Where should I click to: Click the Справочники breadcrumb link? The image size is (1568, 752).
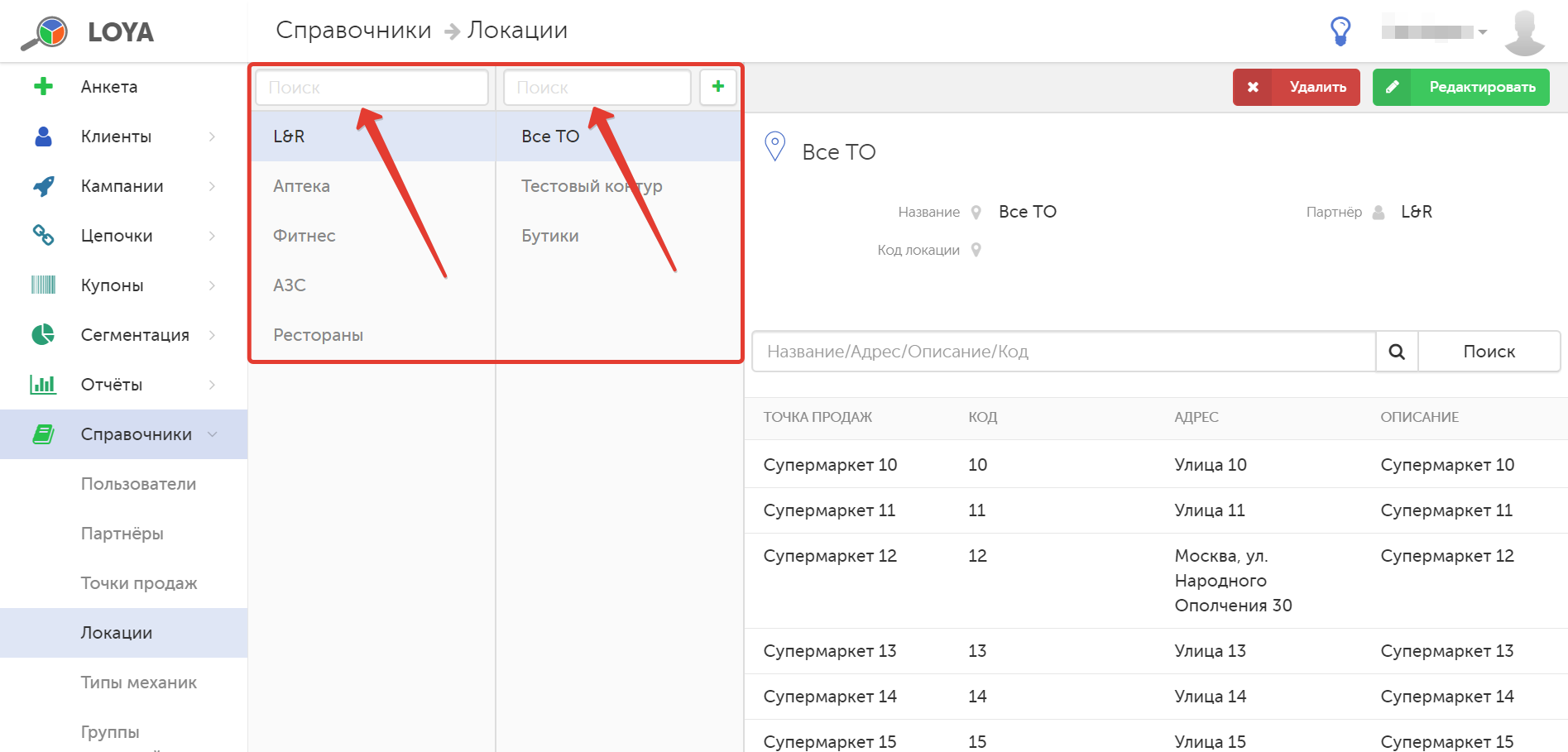coord(353,31)
